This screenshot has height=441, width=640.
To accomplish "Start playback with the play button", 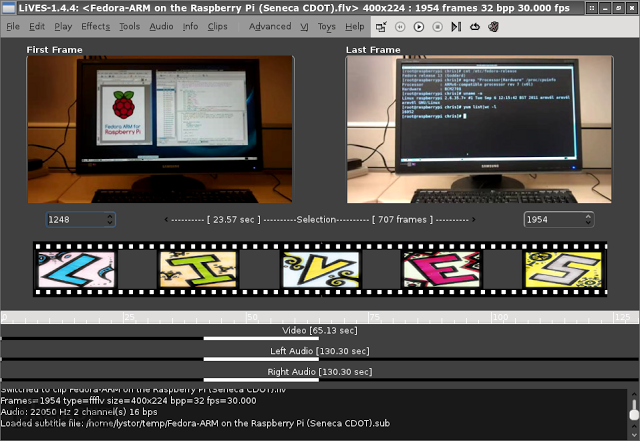I will [x=419, y=27].
